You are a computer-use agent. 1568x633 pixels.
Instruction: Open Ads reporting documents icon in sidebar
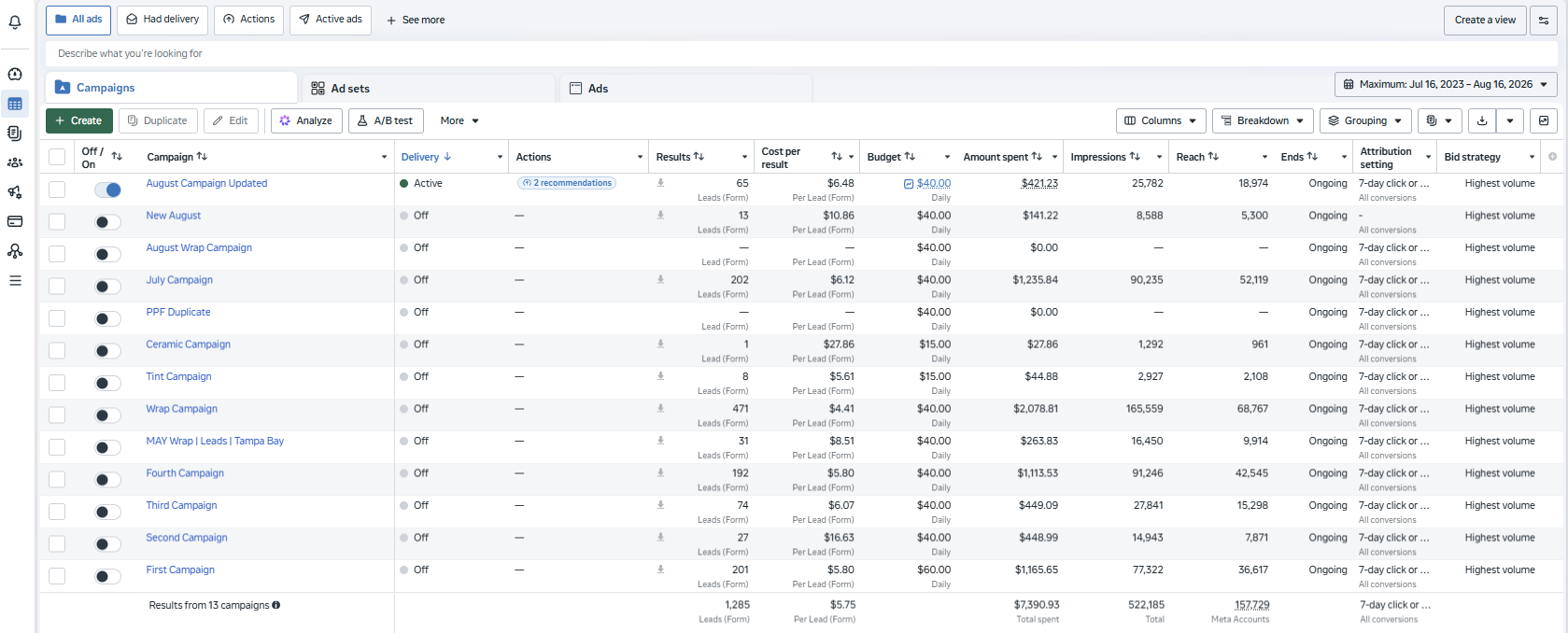pos(15,133)
